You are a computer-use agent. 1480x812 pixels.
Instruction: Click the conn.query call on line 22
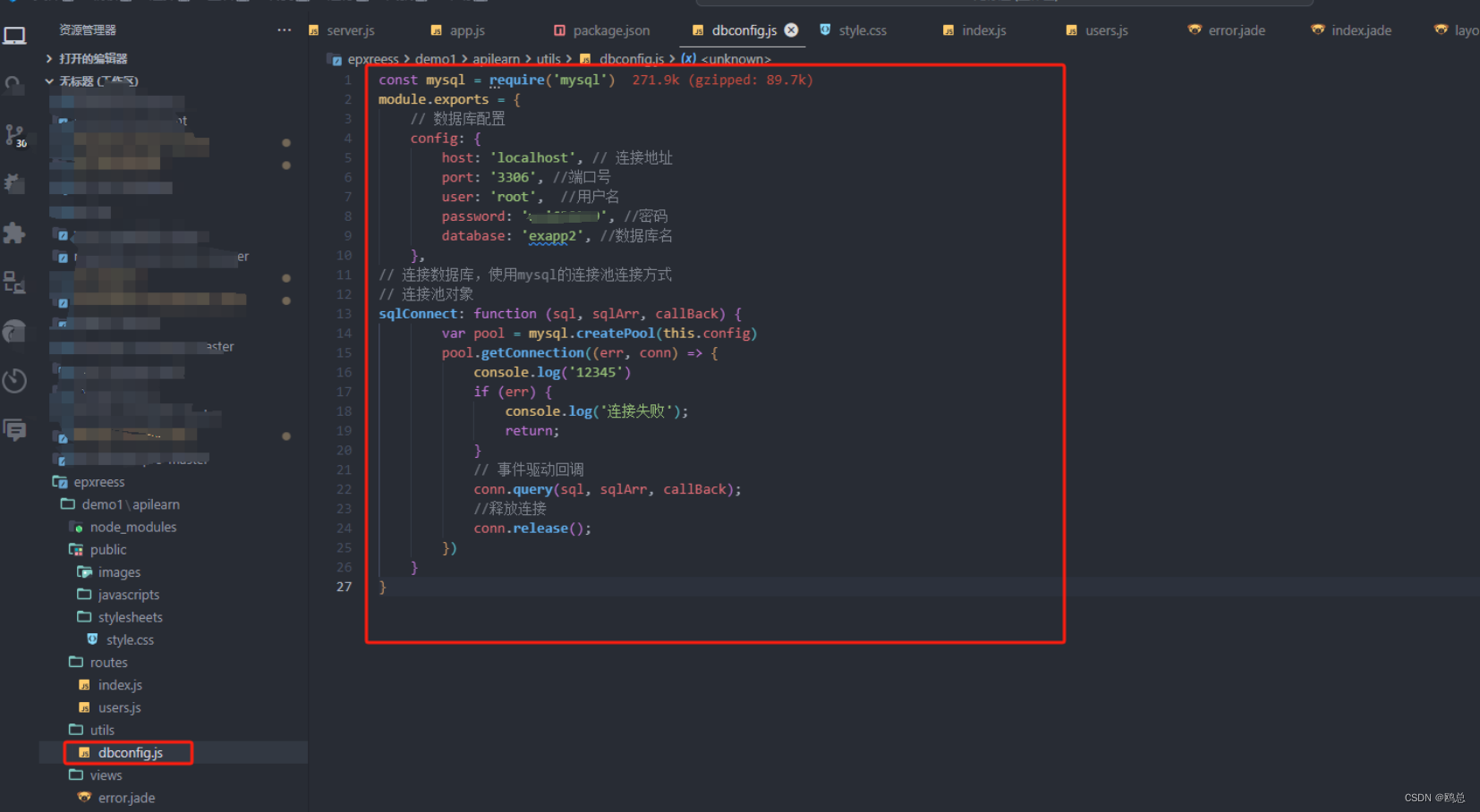pos(513,489)
